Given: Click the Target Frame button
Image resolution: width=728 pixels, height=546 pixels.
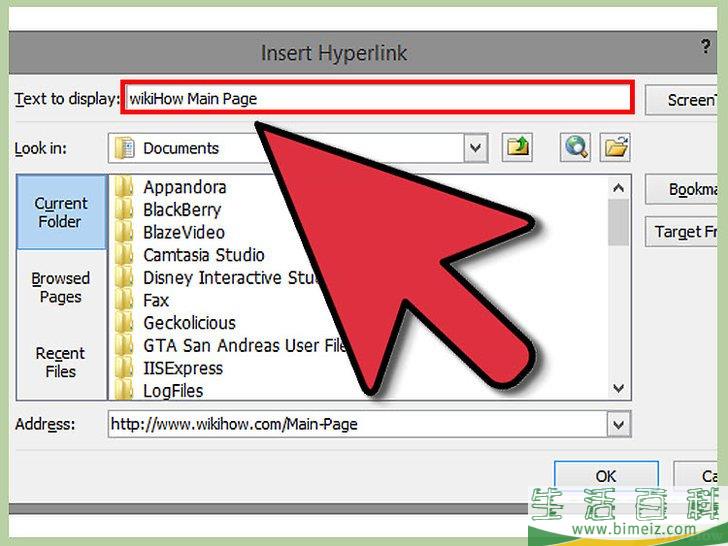Looking at the screenshot, I should (681, 232).
